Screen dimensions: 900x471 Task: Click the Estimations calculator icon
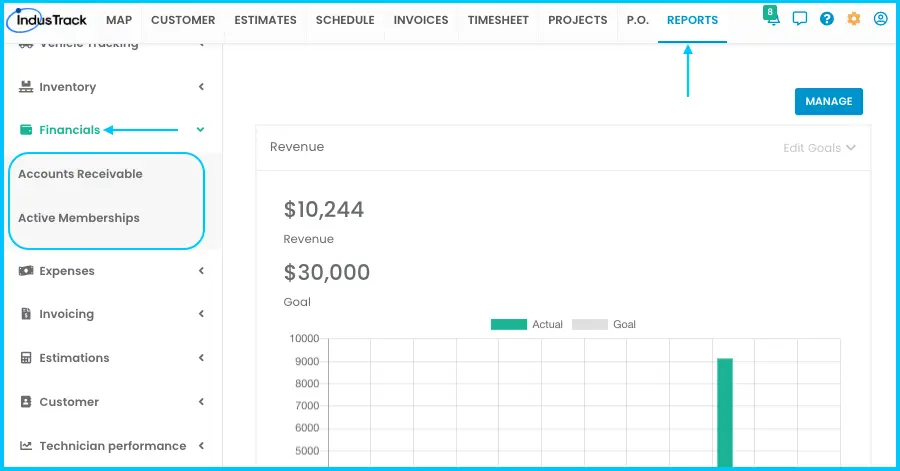coord(26,358)
